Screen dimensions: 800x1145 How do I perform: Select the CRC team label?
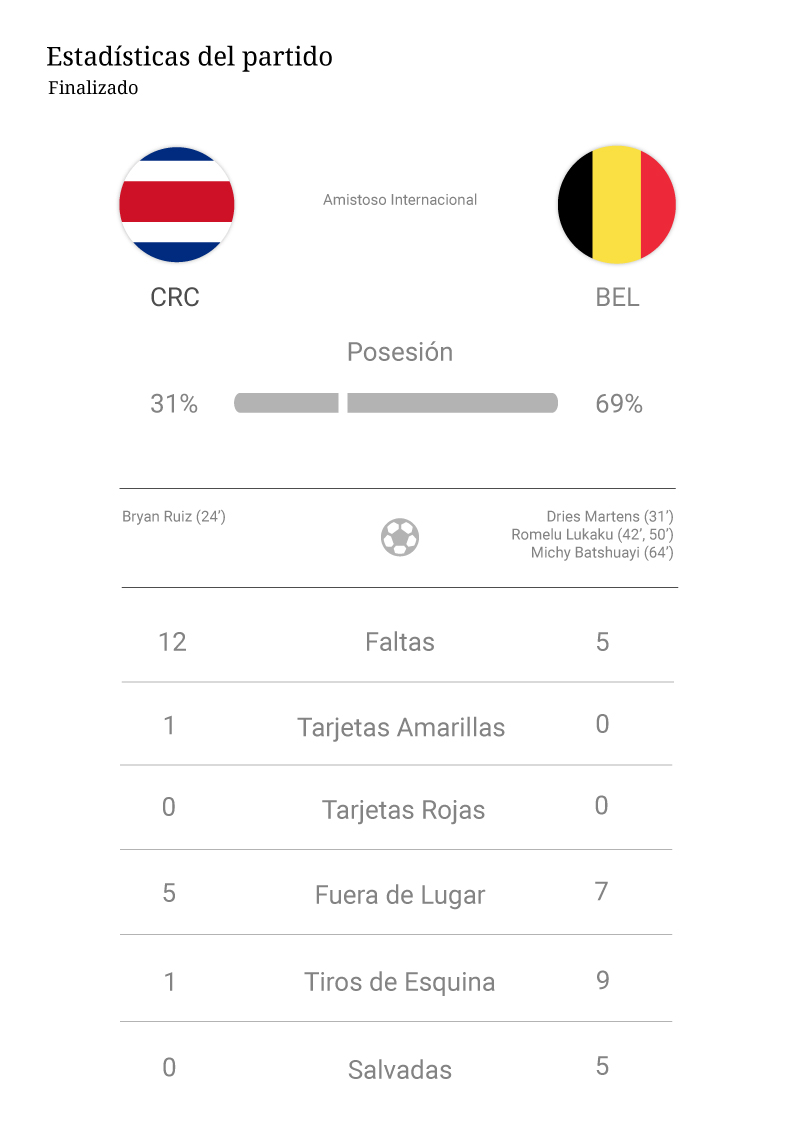[175, 297]
